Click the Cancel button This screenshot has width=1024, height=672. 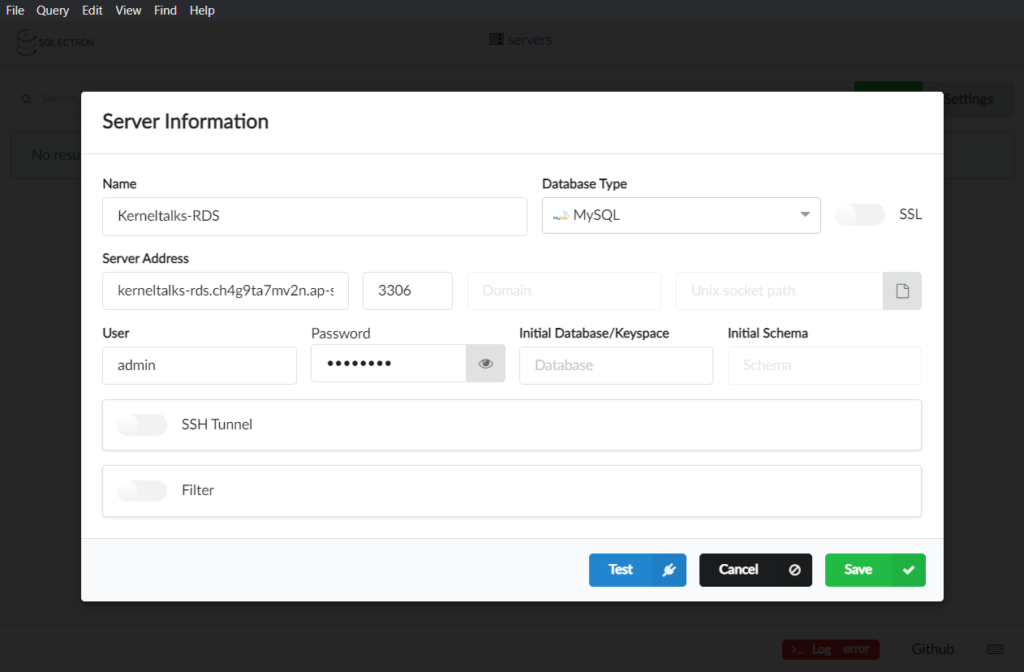[x=756, y=570]
